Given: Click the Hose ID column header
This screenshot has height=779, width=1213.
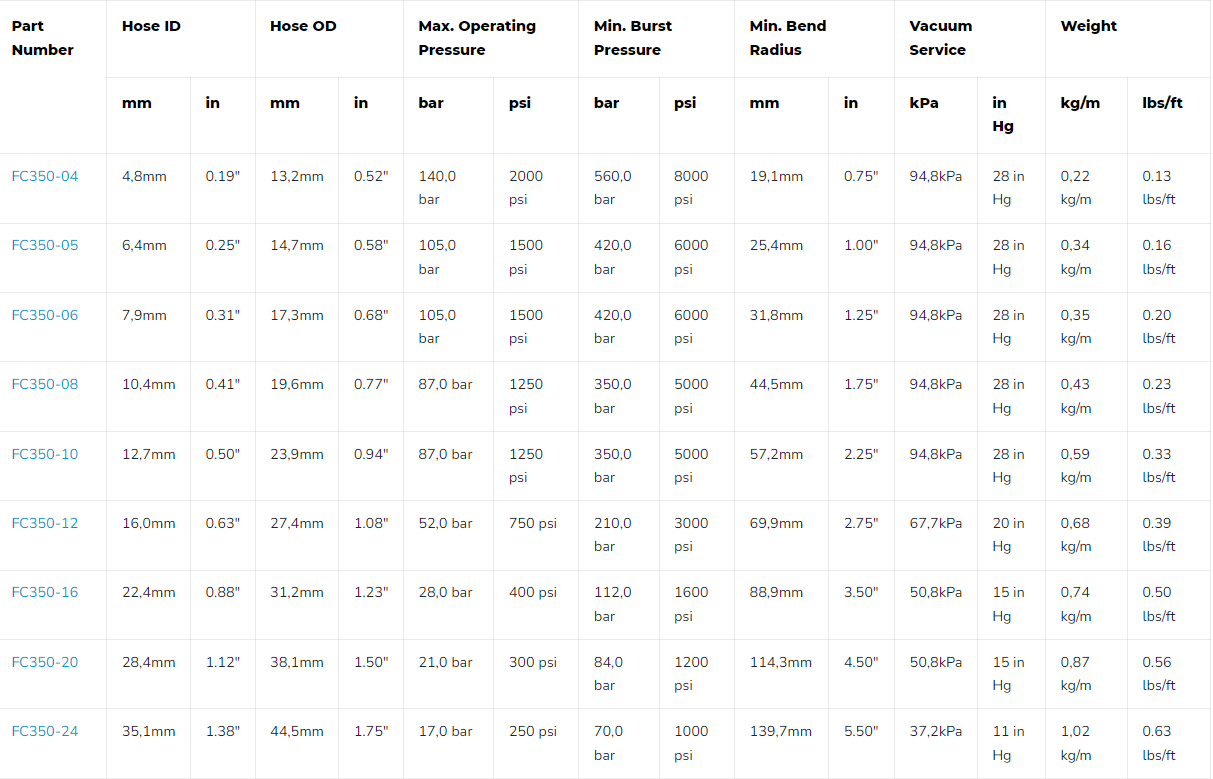Looking at the screenshot, I should (151, 26).
